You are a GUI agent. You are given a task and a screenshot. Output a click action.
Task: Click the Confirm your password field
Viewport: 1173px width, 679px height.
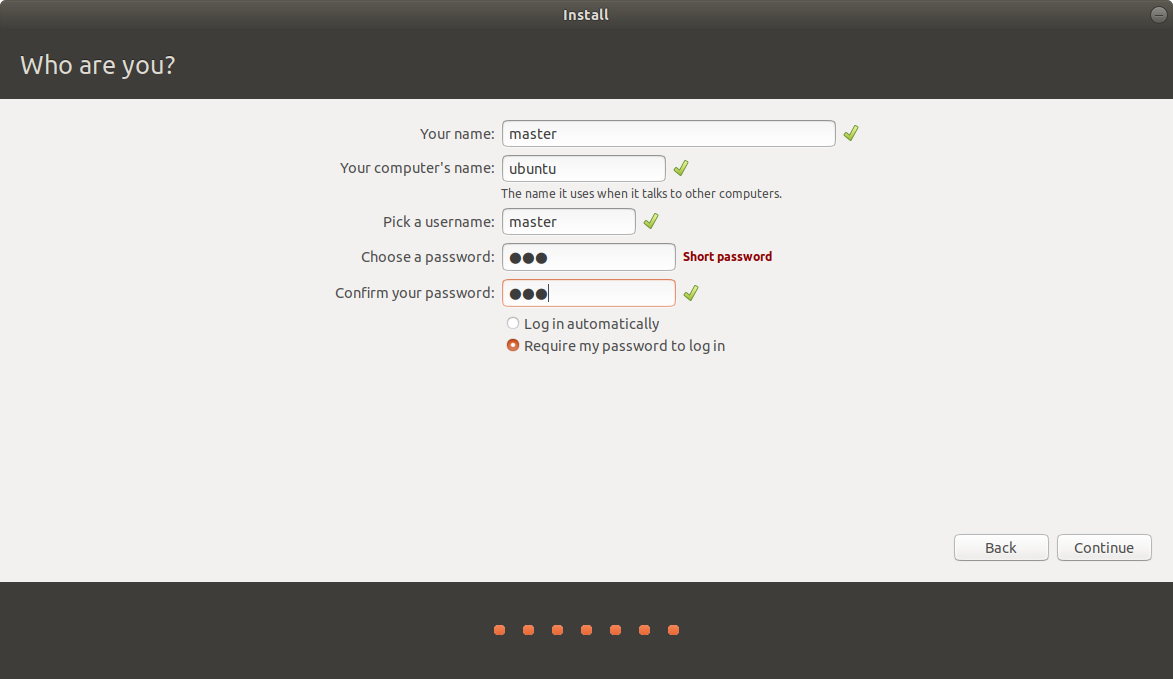pos(589,293)
